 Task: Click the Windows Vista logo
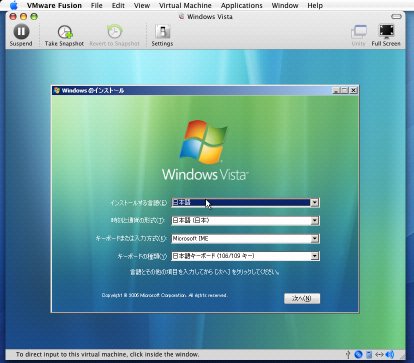pos(205,151)
